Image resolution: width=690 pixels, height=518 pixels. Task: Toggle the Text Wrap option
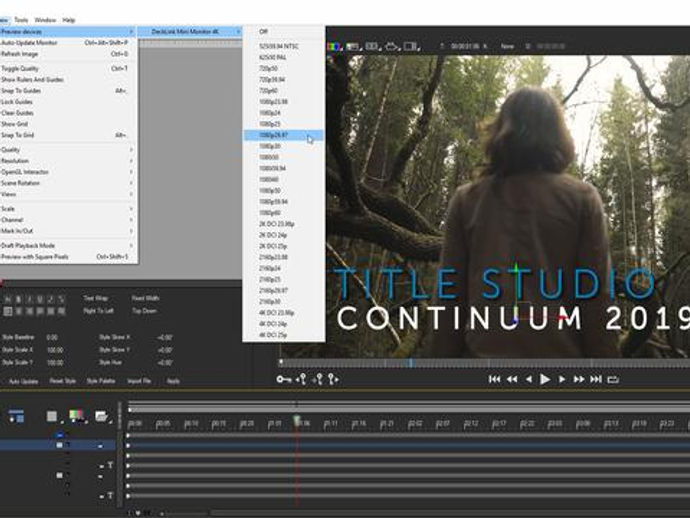pyautogui.click(x=95, y=298)
